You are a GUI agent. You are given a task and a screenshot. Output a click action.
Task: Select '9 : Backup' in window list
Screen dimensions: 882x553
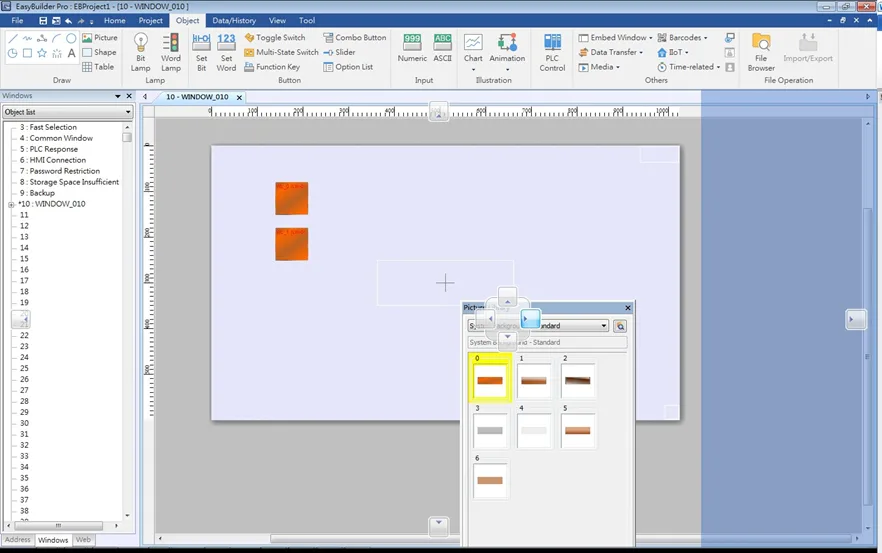[x=37, y=193]
